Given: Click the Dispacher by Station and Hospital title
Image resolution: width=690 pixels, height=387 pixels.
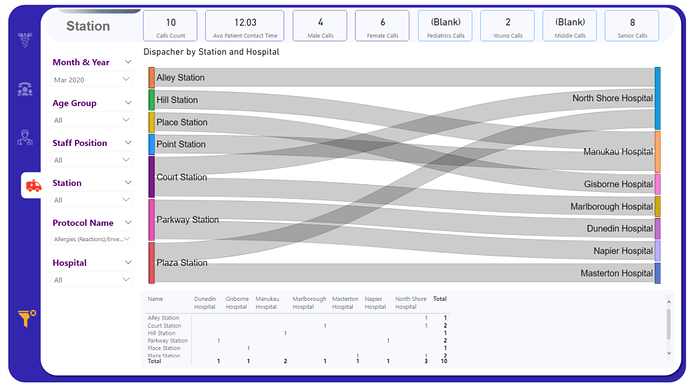Looking at the screenshot, I should pyautogui.click(x=211, y=52).
